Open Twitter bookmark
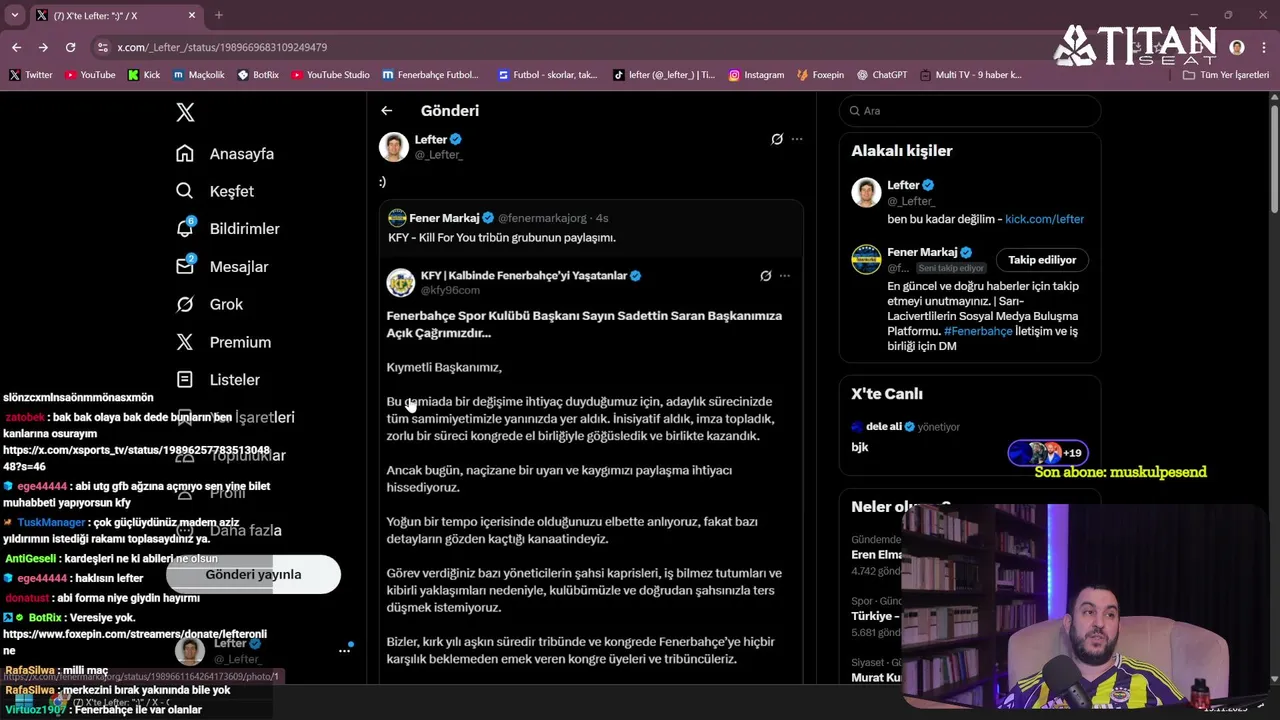1280x720 pixels. coord(31,75)
